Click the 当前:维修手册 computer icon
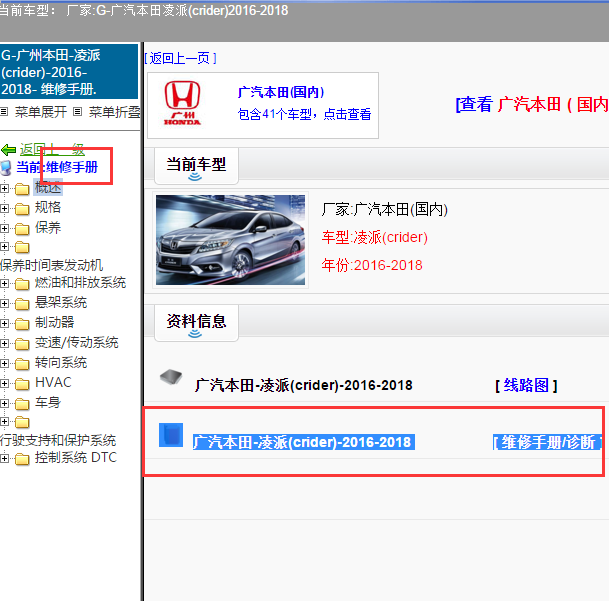The width and height of the screenshot is (609, 601). (x=6, y=168)
